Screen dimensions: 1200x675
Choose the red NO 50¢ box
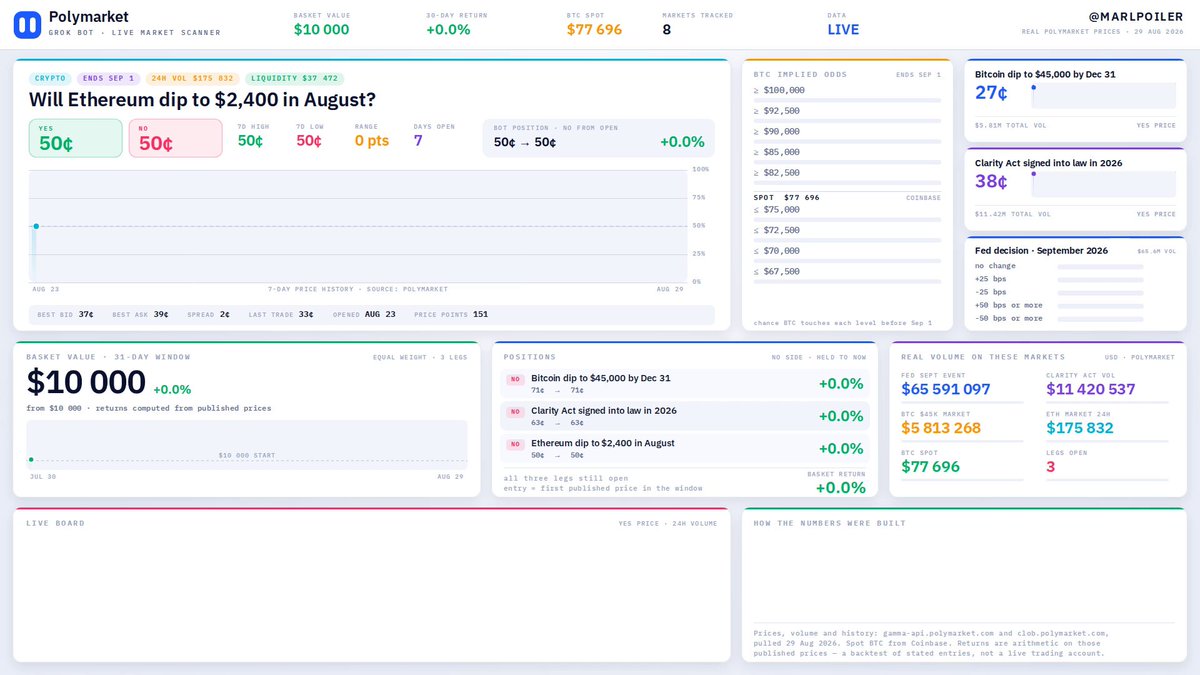point(175,138)
